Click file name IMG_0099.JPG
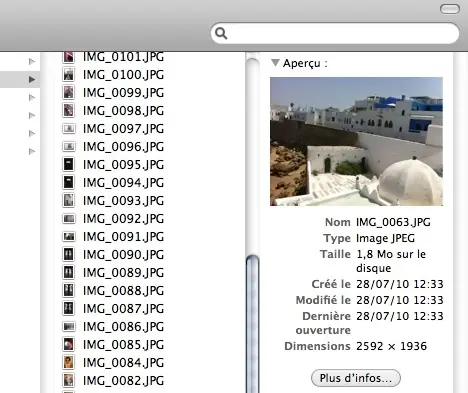 pyautogui.click(x=123, y=93)
